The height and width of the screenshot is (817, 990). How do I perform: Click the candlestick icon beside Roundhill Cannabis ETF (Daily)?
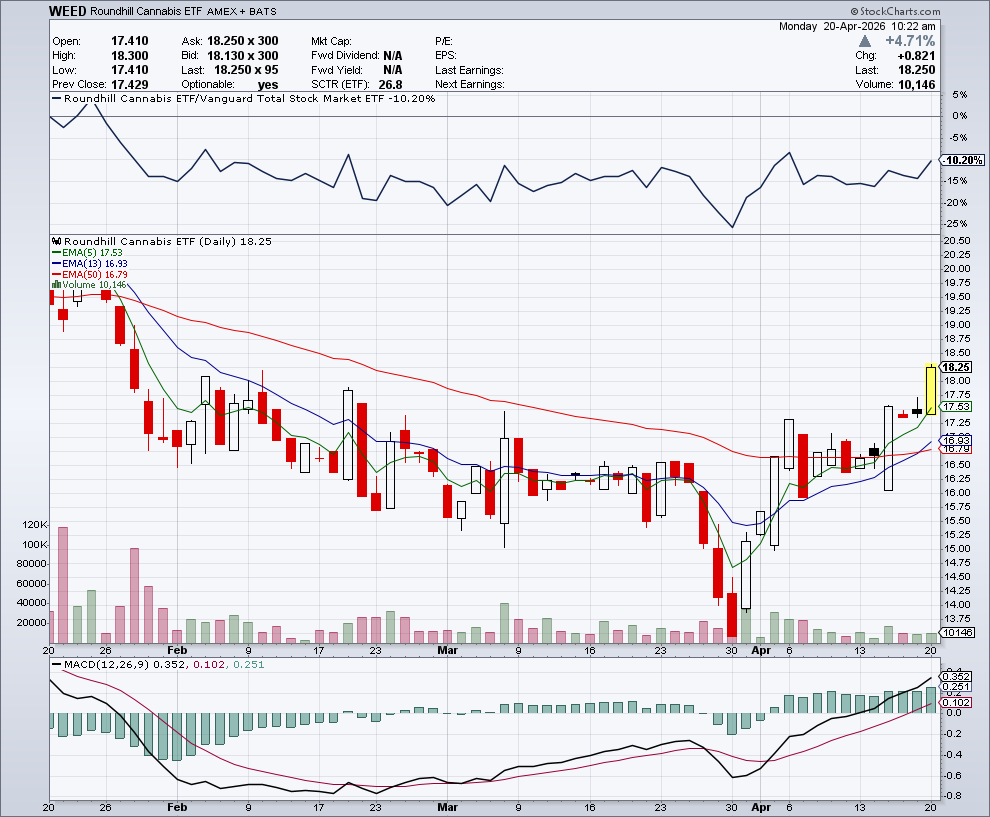click(x=56, y=242)
